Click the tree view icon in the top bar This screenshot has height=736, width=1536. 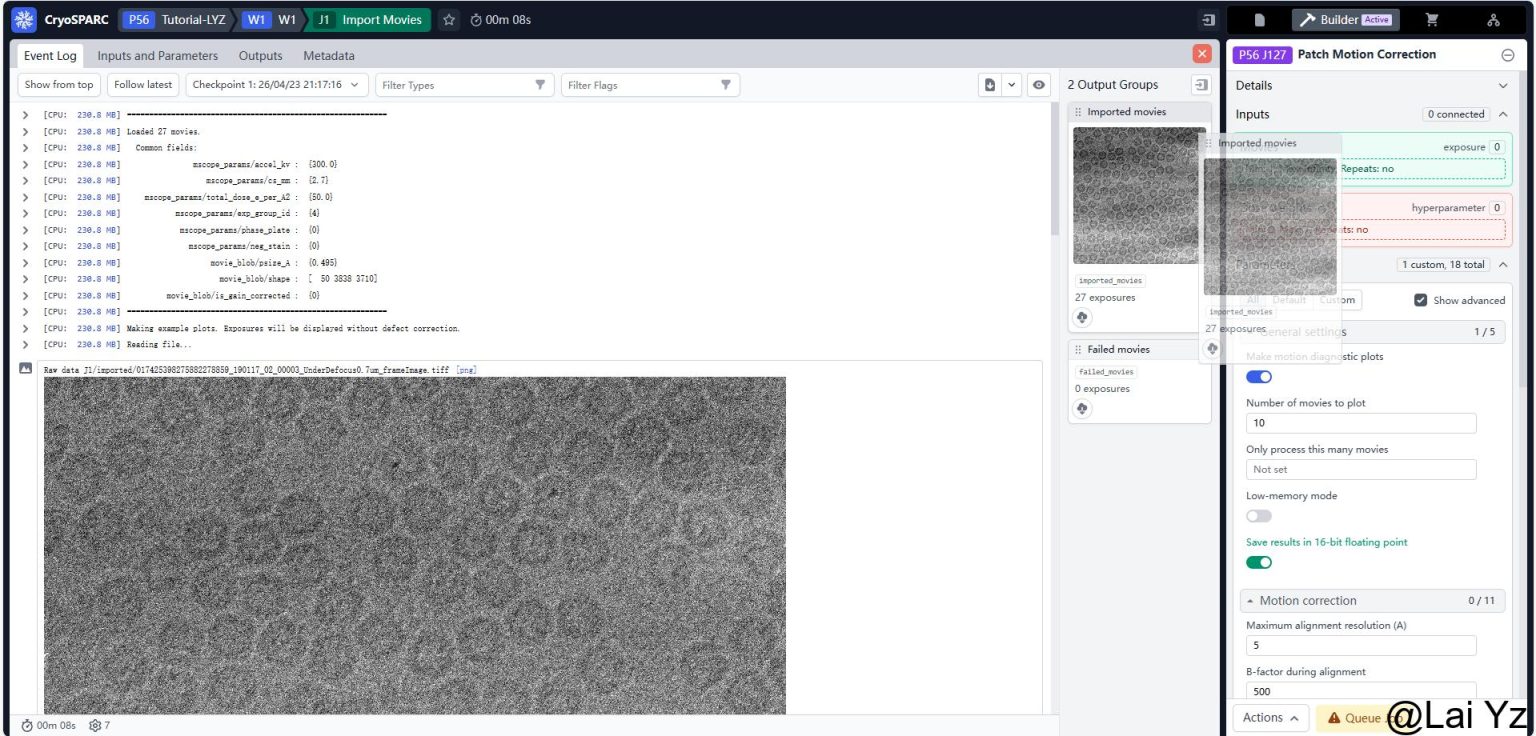point(1493,19)
